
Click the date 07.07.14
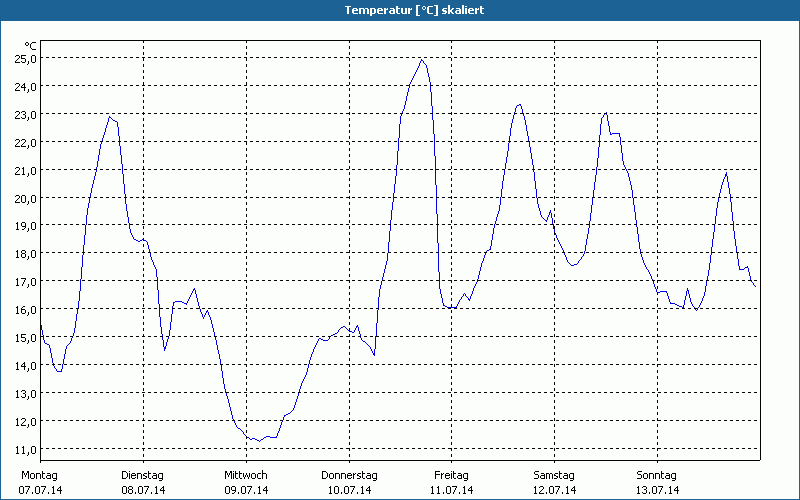coord(40,490)
